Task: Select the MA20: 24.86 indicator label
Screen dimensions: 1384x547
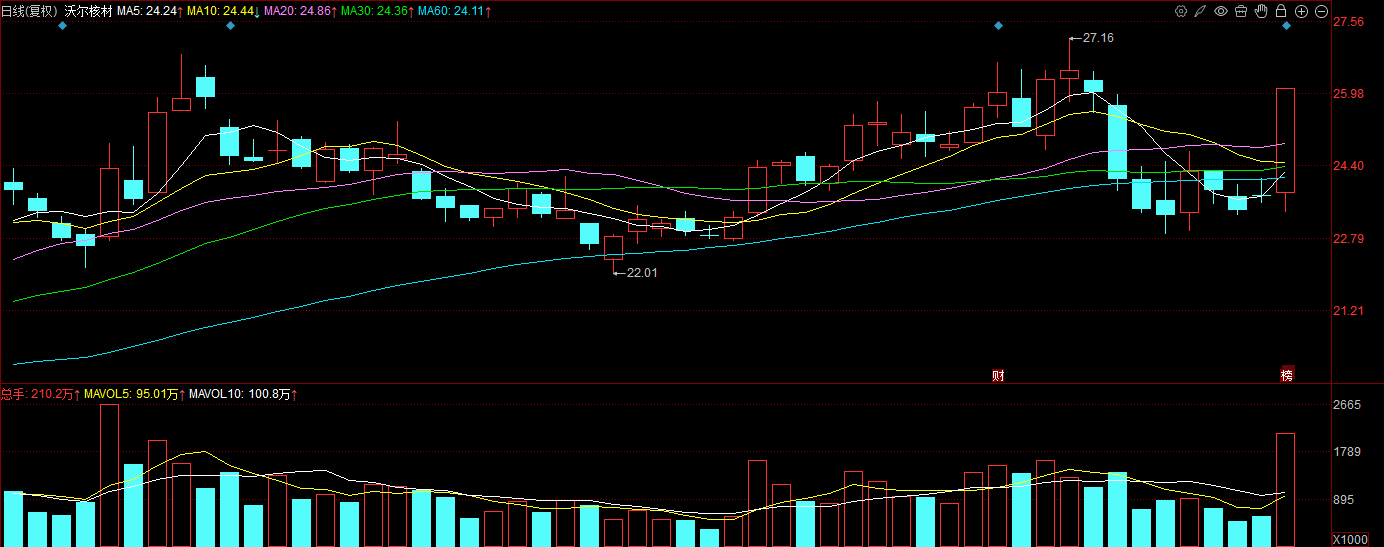Action: coord(300,11)
